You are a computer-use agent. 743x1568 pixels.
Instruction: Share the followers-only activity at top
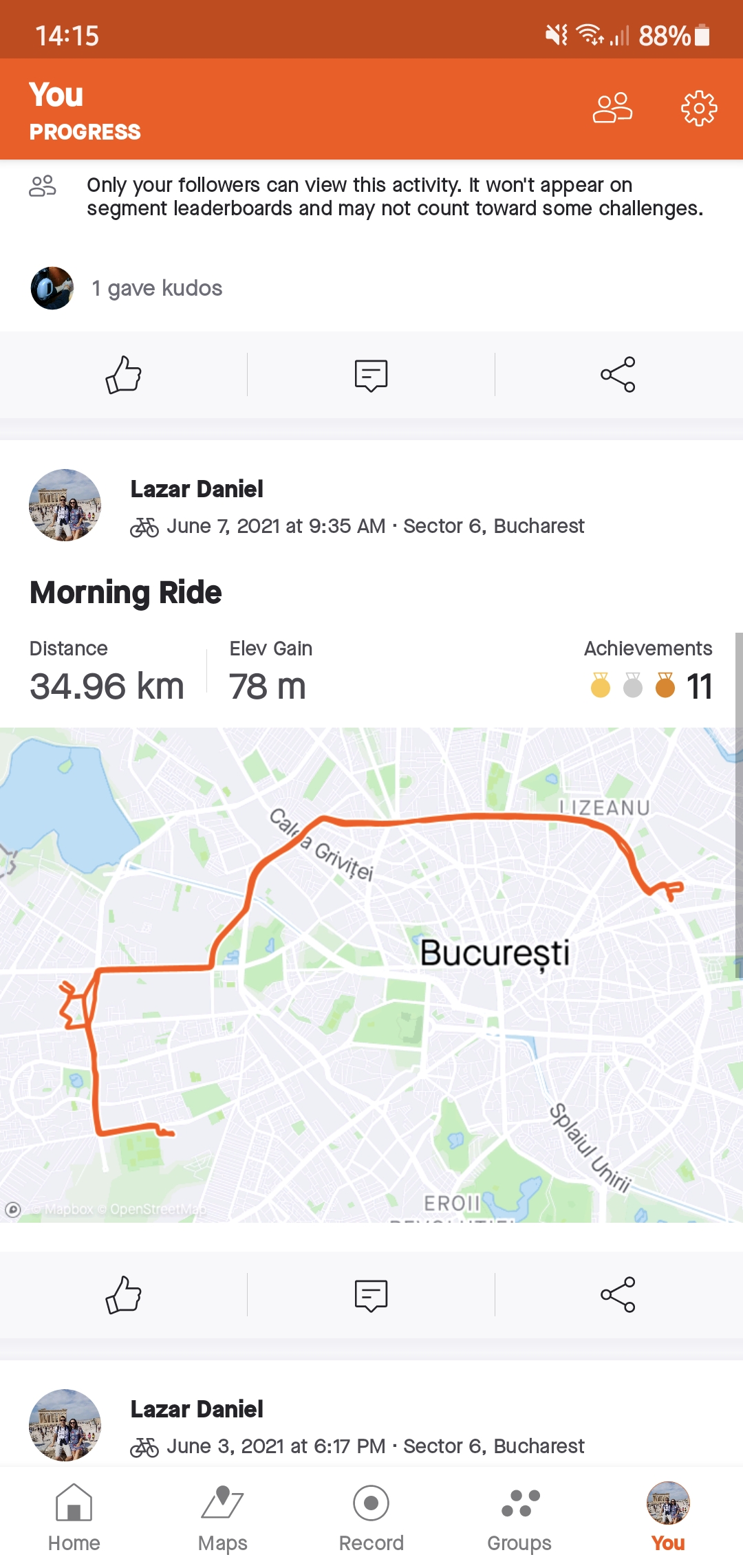point(618,375)
